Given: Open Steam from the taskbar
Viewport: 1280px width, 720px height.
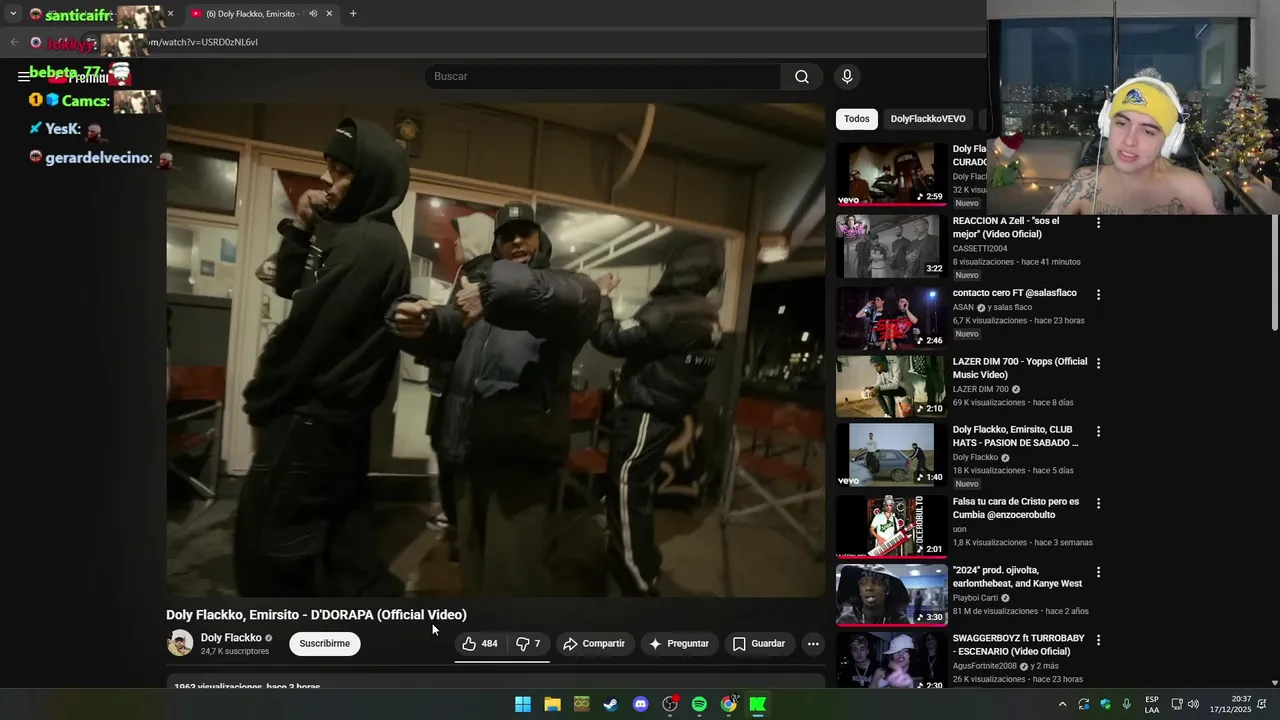Looking at the screenshot, I should [610, 705].
